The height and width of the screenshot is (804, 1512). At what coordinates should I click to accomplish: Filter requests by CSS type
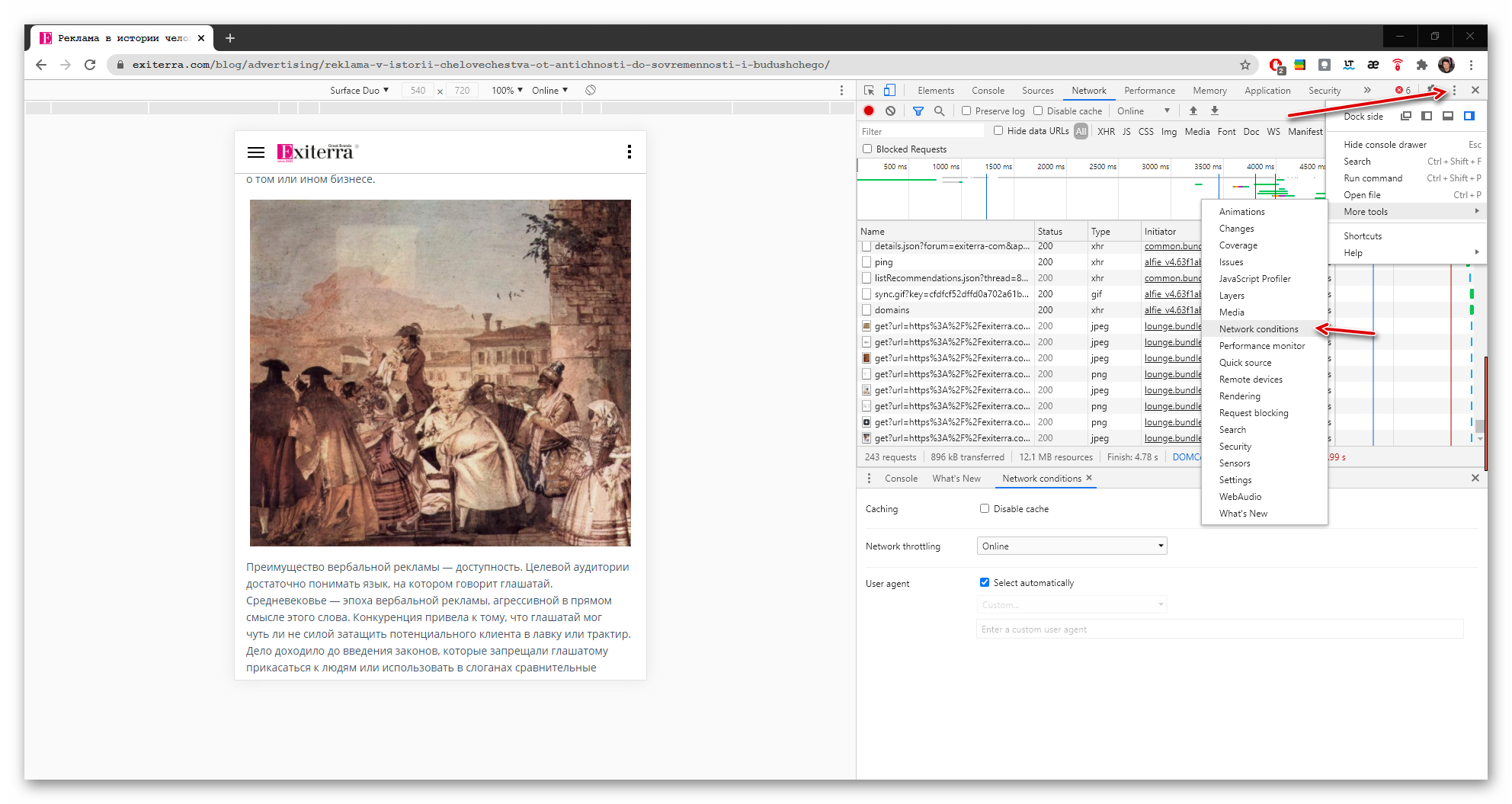click(1146, 131)
